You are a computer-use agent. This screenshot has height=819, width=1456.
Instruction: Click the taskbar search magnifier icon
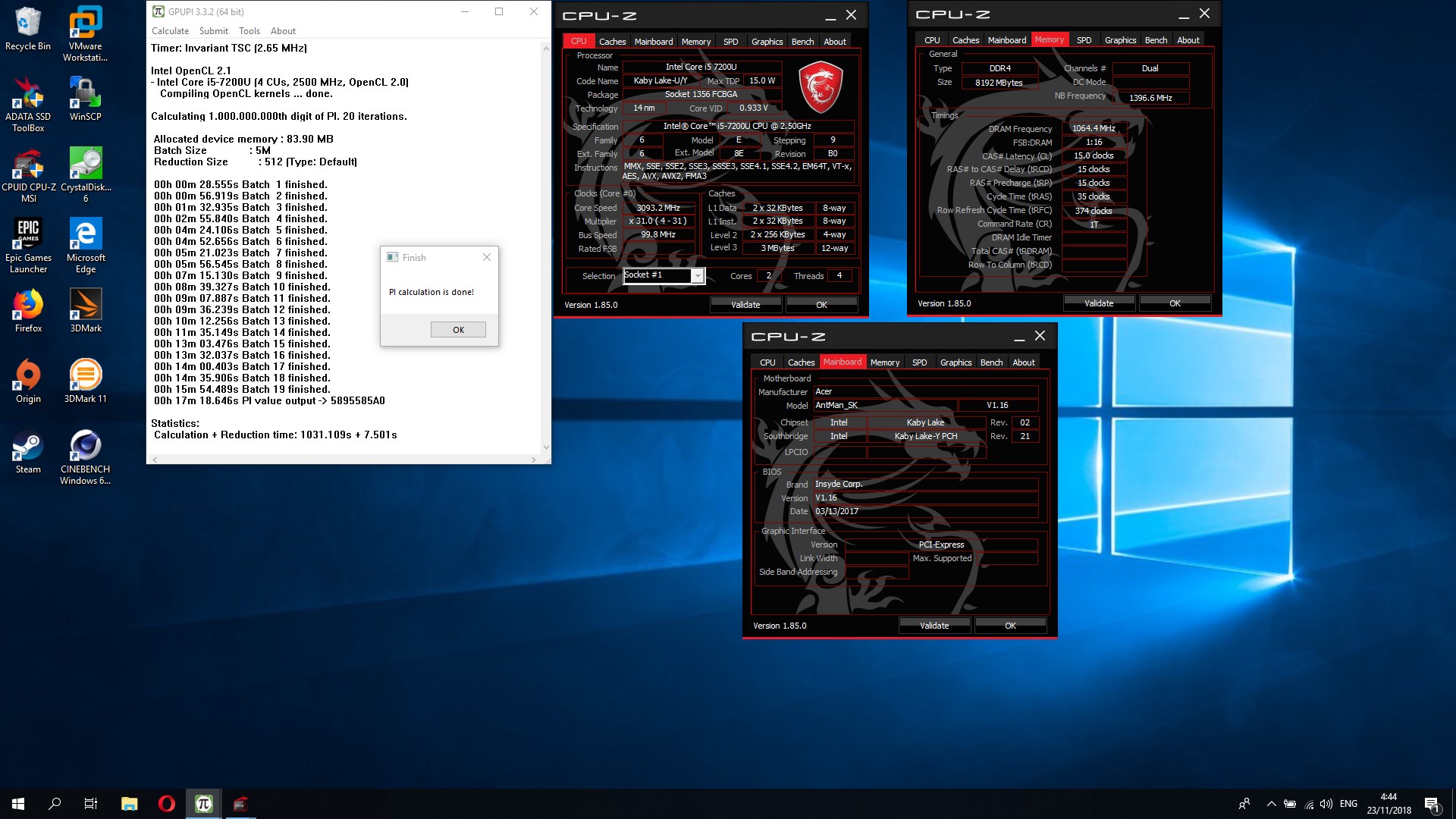(x=55, y=804)
